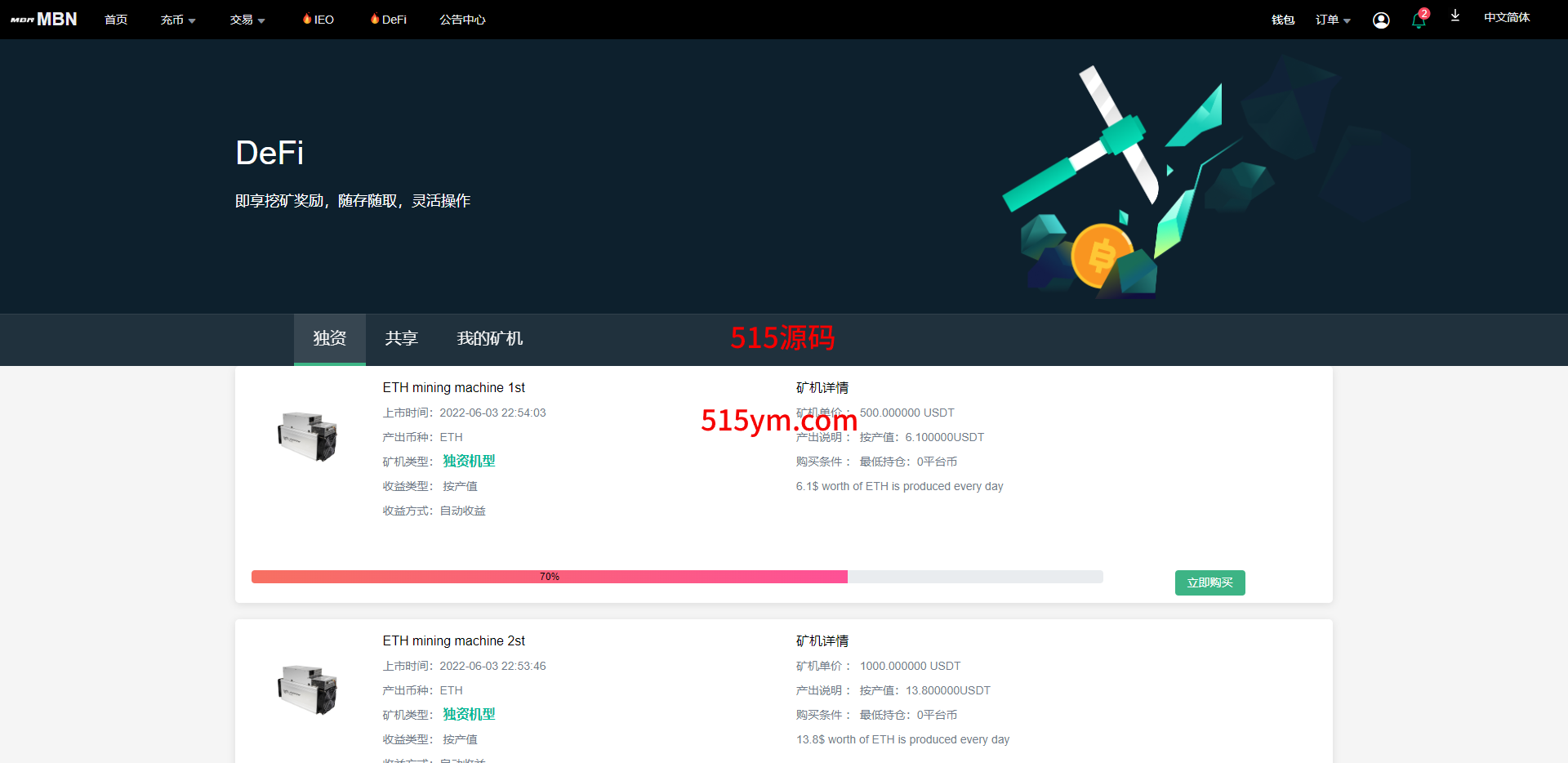
Task: Expand the 充币 deposit dropdown
Action: [177, 20]
